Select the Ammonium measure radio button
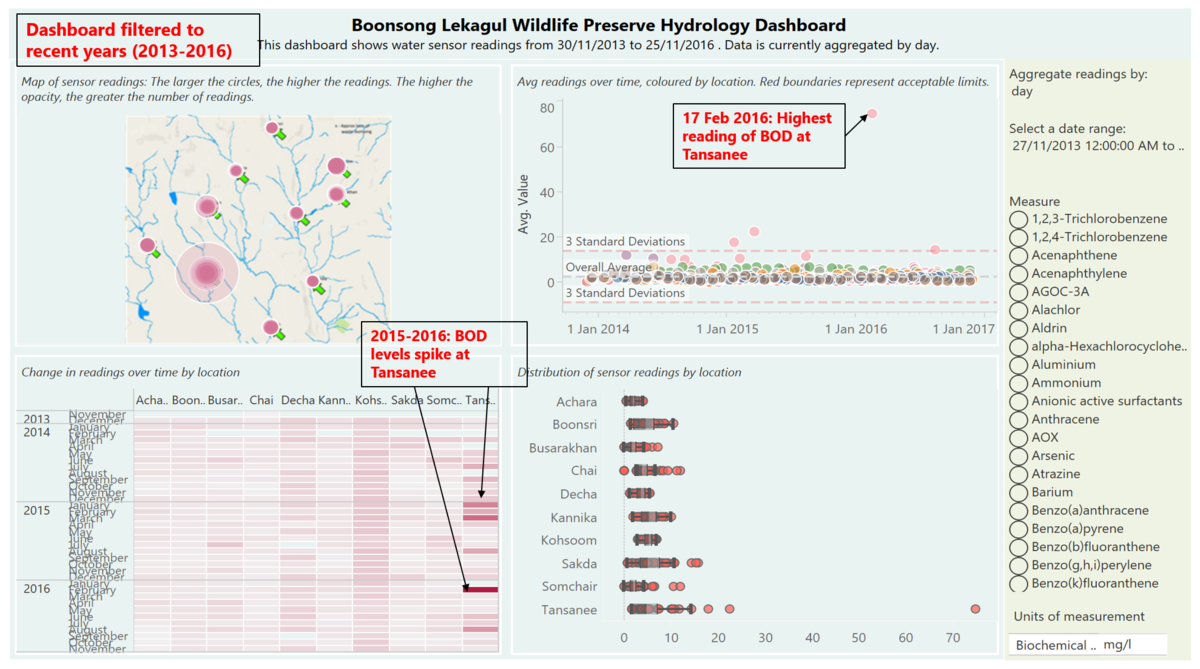The image size is (1200, 669). click(1019, 383)
